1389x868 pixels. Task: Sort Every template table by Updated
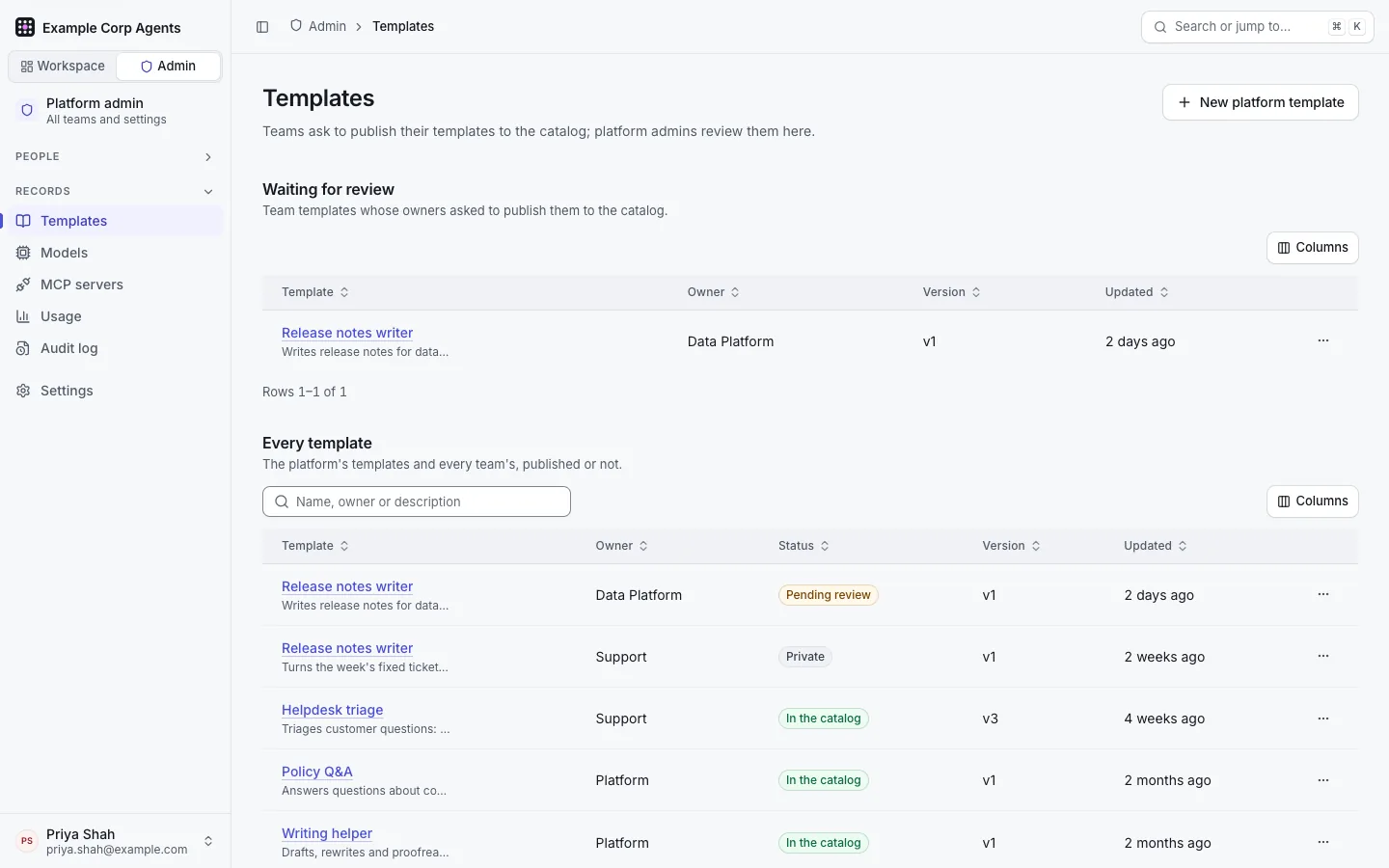click(x=1156, y=546)
